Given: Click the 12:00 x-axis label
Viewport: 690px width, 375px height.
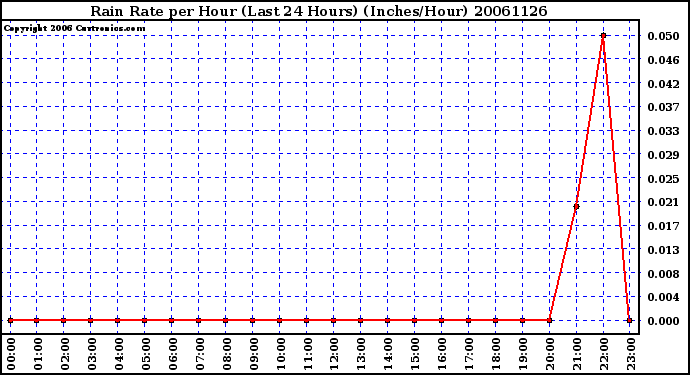Looking at the screenshot, I should [334, 354].
